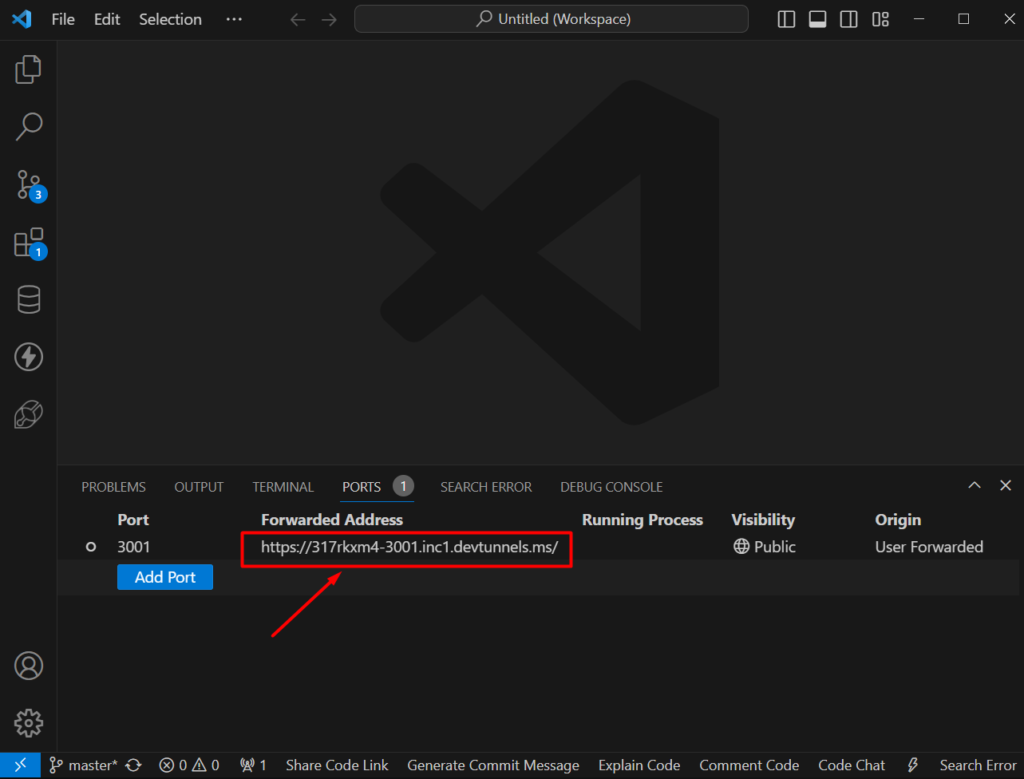Image resolution: width=1024 pixels, height=779 pixels.
Task: Open the File menu
Action: tap(63, 19)
